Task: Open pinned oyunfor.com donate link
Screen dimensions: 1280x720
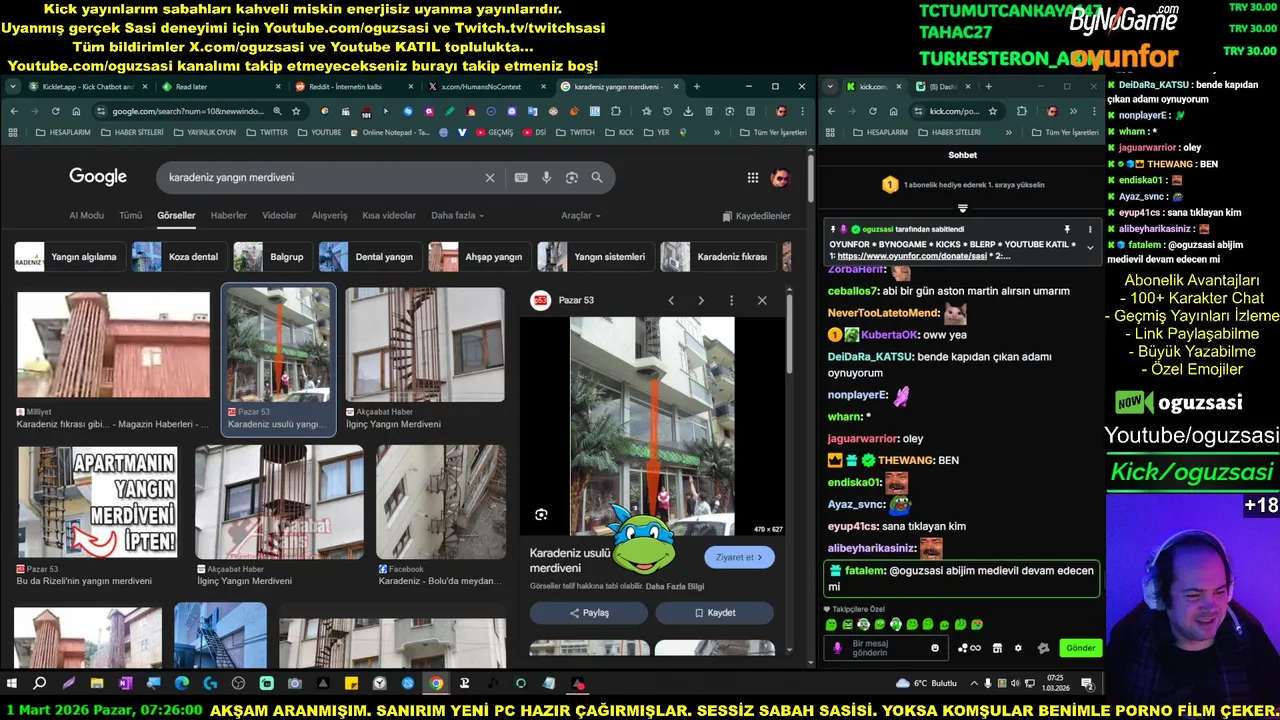Action: click(913, 257)
